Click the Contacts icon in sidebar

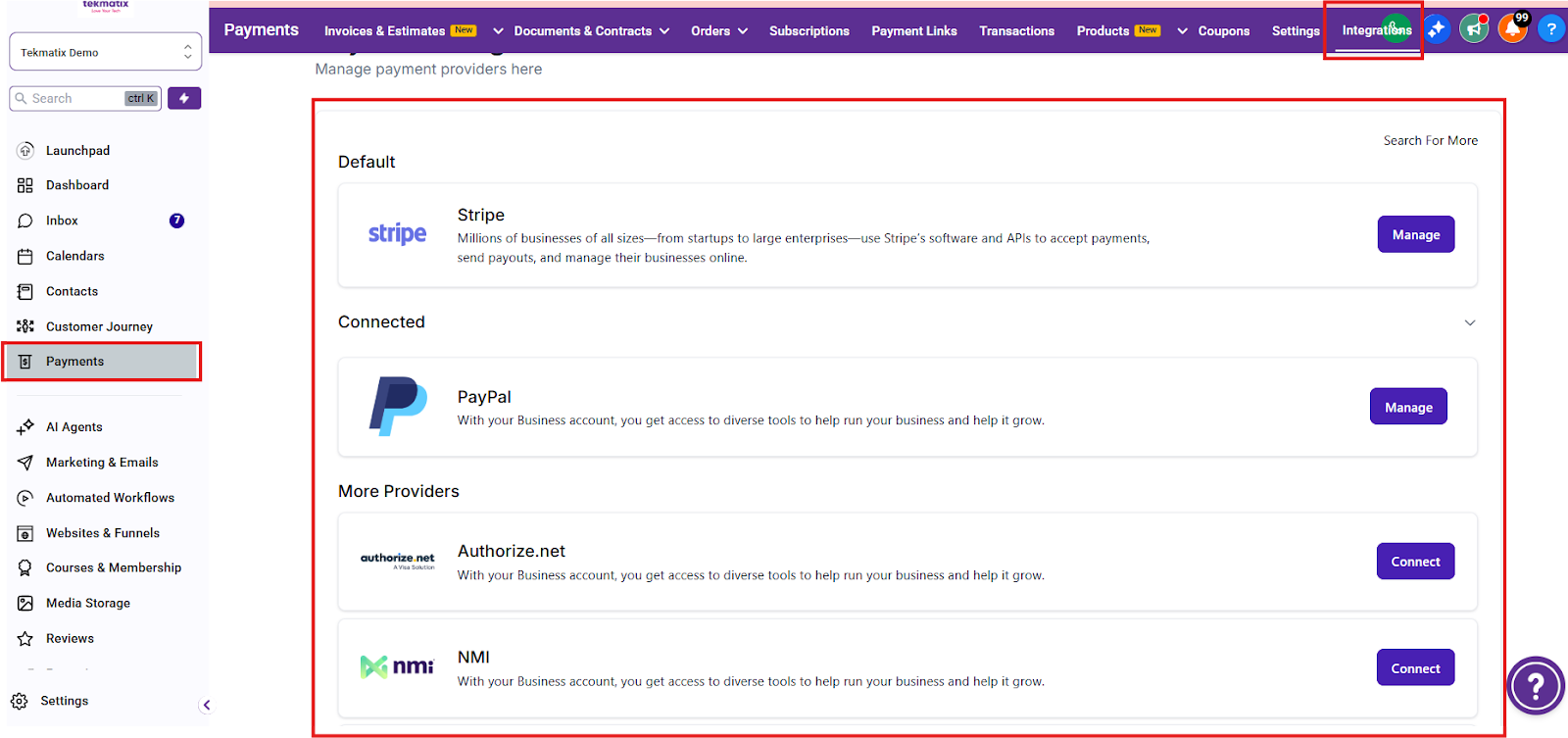[25, 291]
